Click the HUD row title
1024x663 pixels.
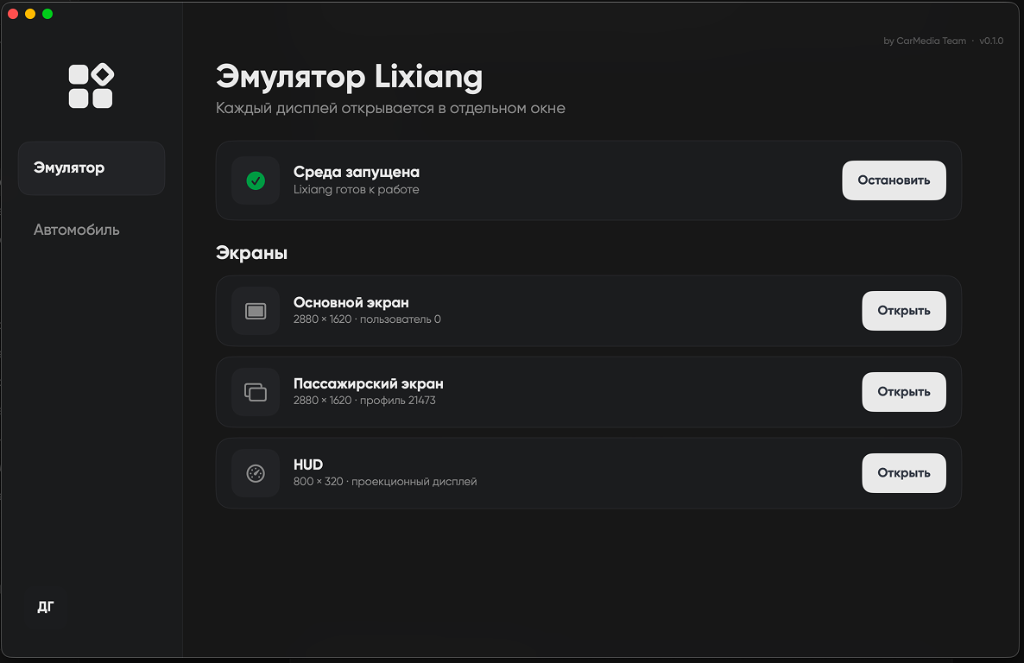[308, 464]
